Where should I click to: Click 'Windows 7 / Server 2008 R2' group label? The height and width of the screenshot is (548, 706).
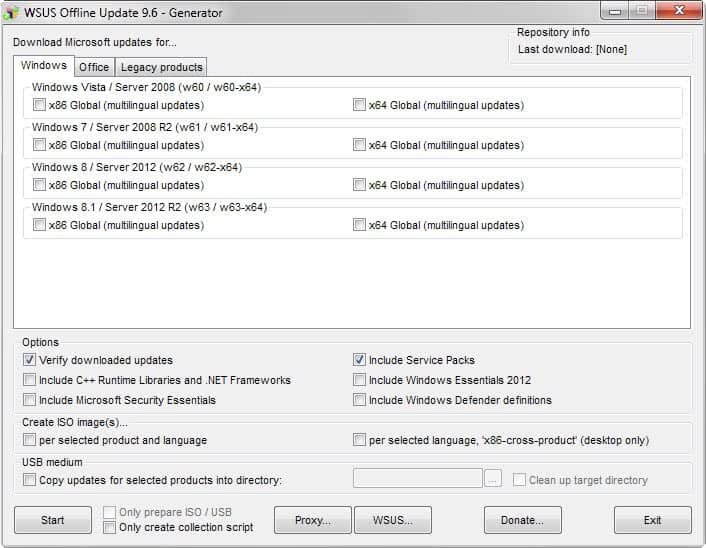coord(145,127)
